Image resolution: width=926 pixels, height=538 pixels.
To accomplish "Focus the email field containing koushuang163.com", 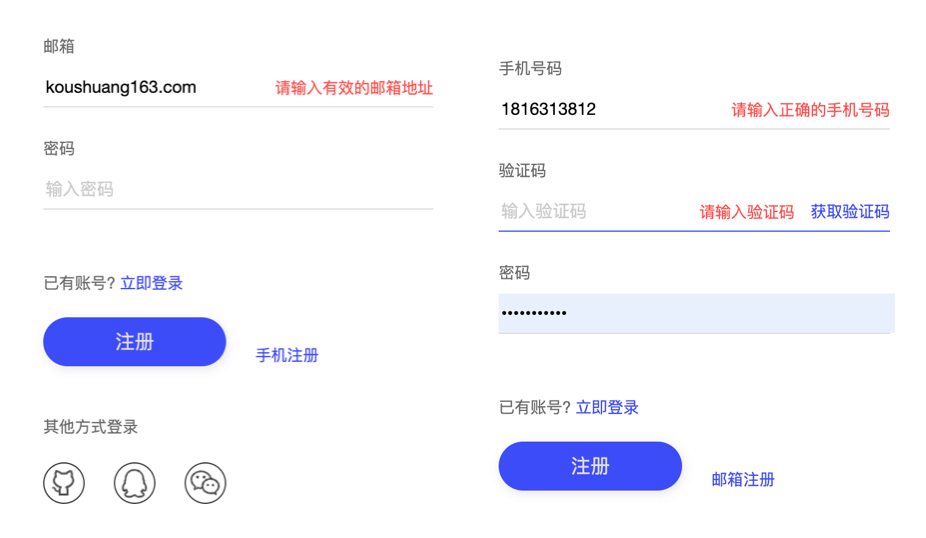I will tap(150, 88).
